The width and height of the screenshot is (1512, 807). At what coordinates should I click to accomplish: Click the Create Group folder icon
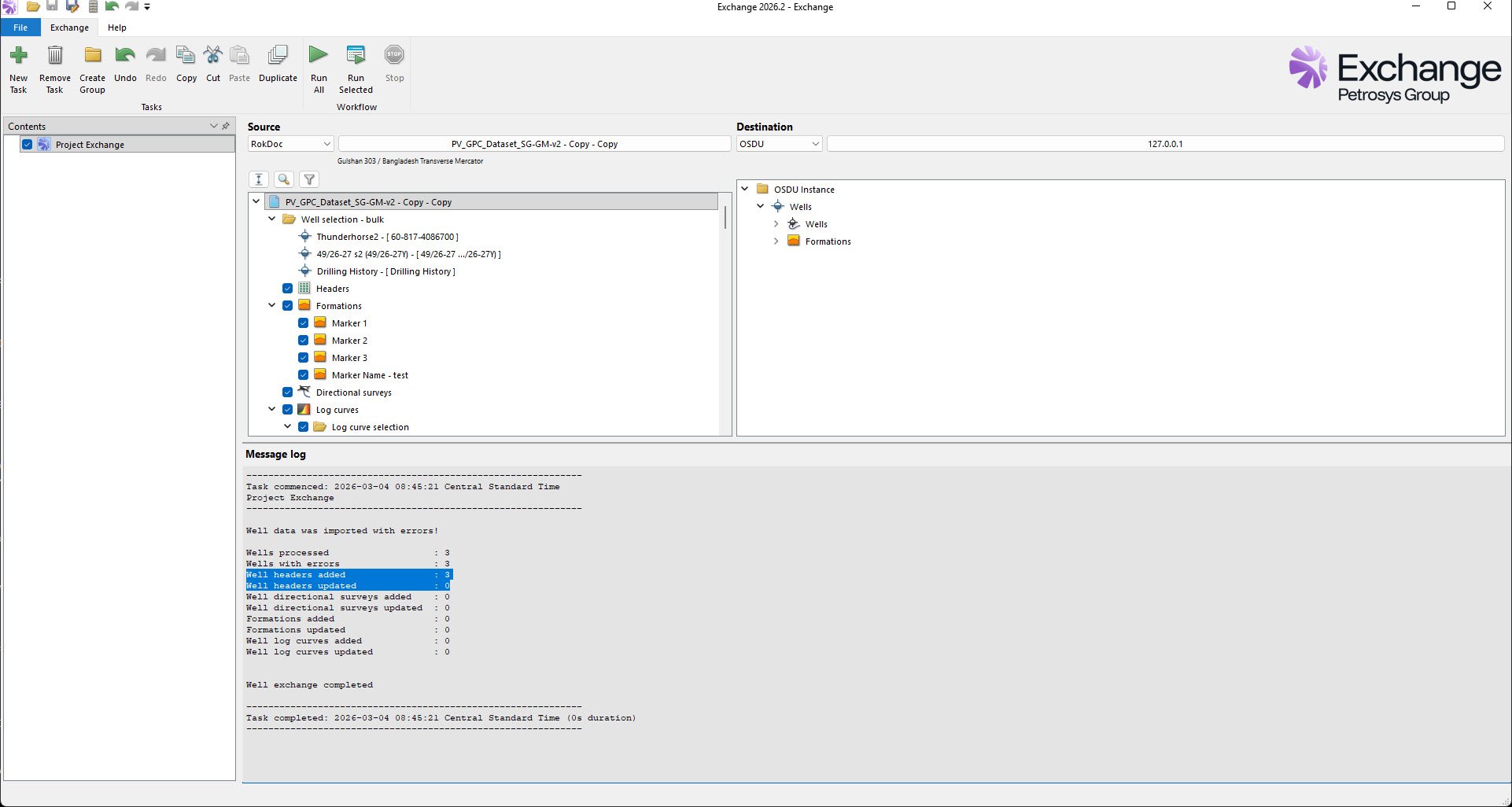point(92,56)
